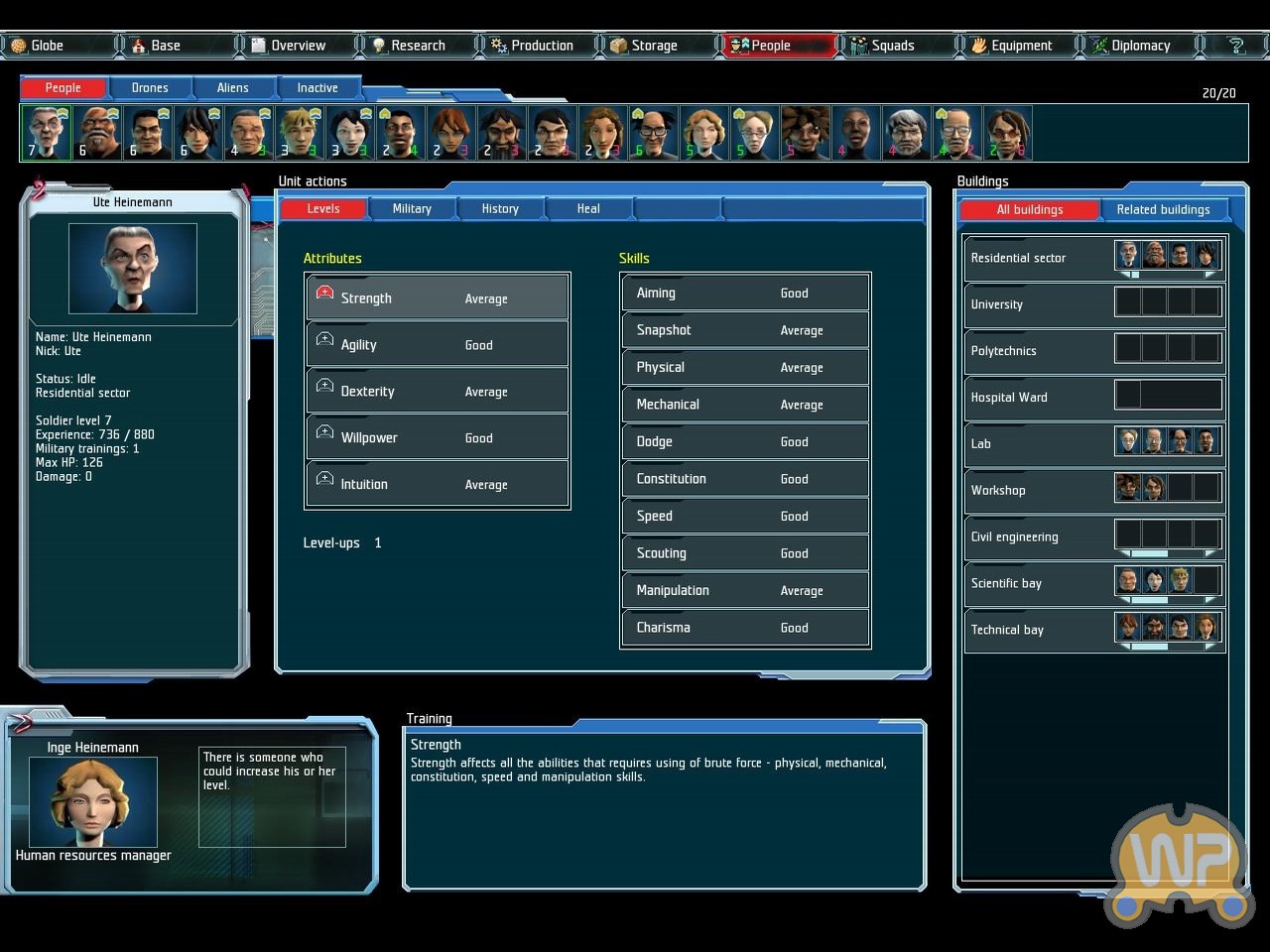Click the first empty University slot
Viewport: 1270px width, 952px height.
[1128, 302]
